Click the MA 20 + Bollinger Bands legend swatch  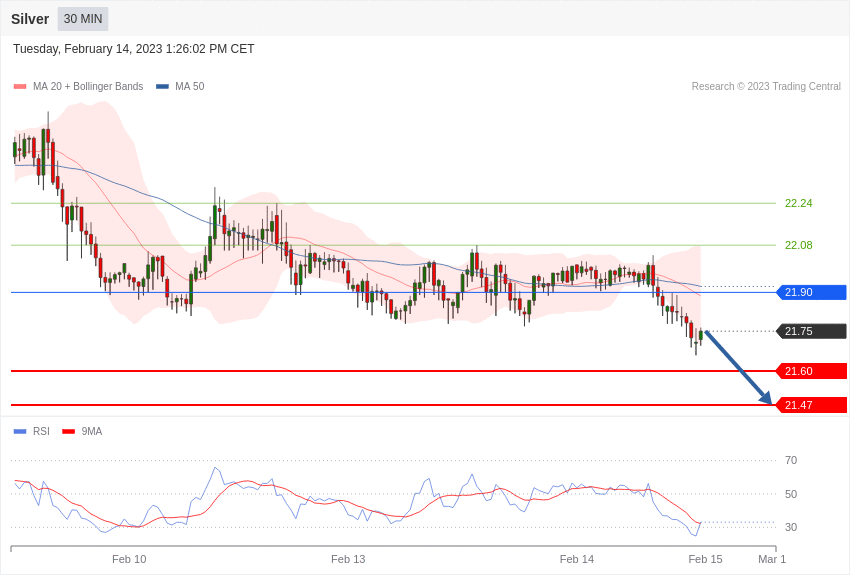(x=20, y=87)
